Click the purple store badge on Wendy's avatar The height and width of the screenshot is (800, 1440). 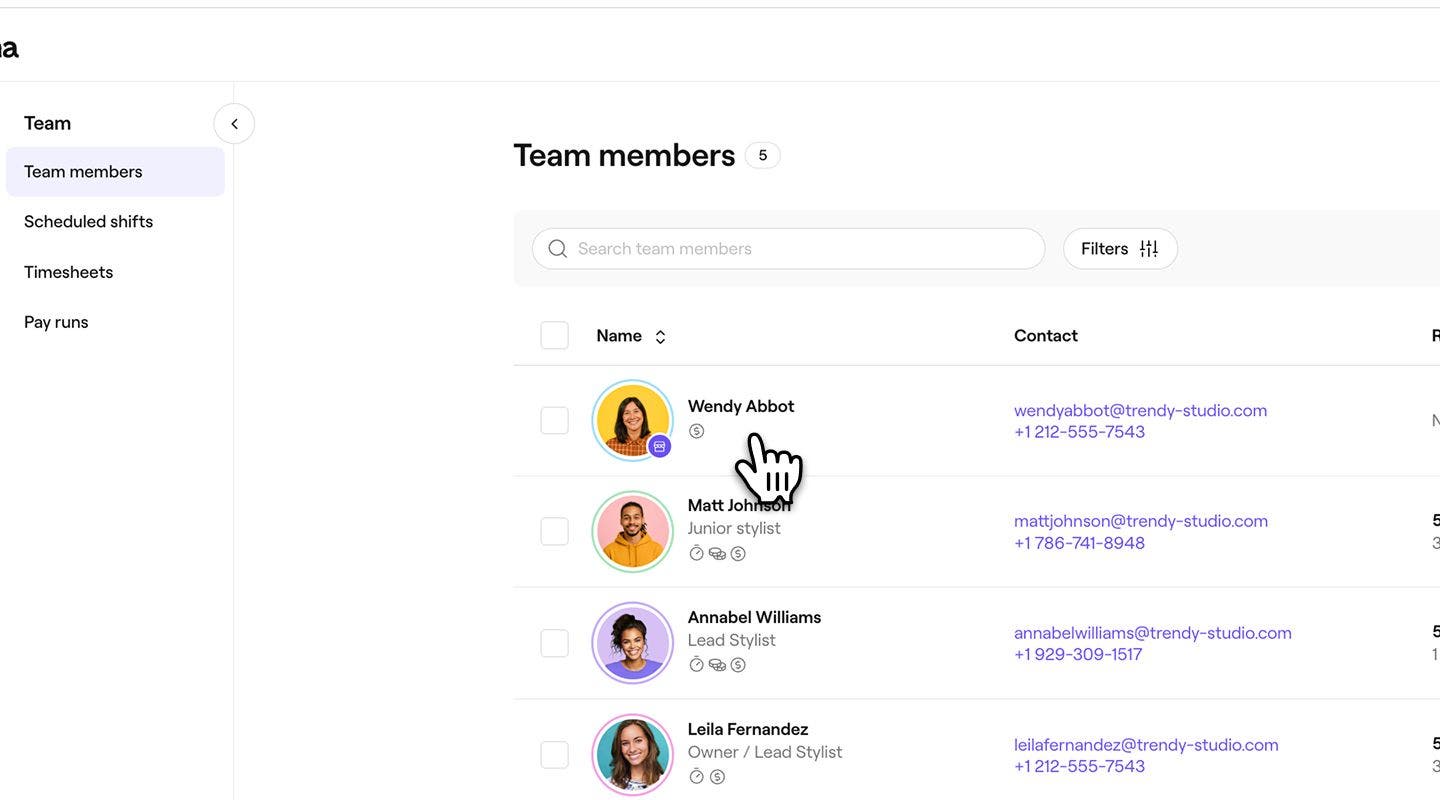pyautogui.click(x=659, y=446)
